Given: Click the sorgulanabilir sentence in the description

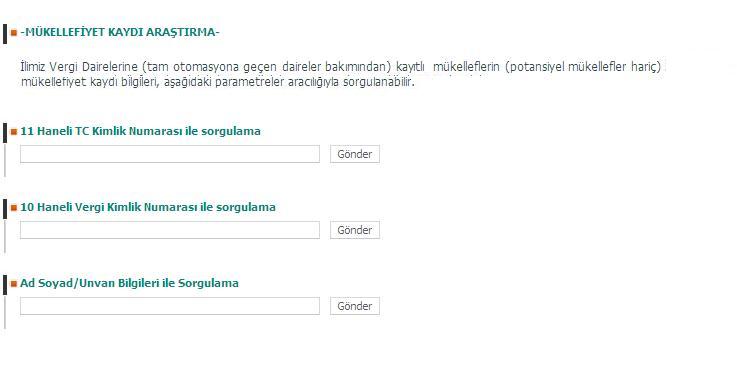Looking at the screenshot, I should (218, 82).
